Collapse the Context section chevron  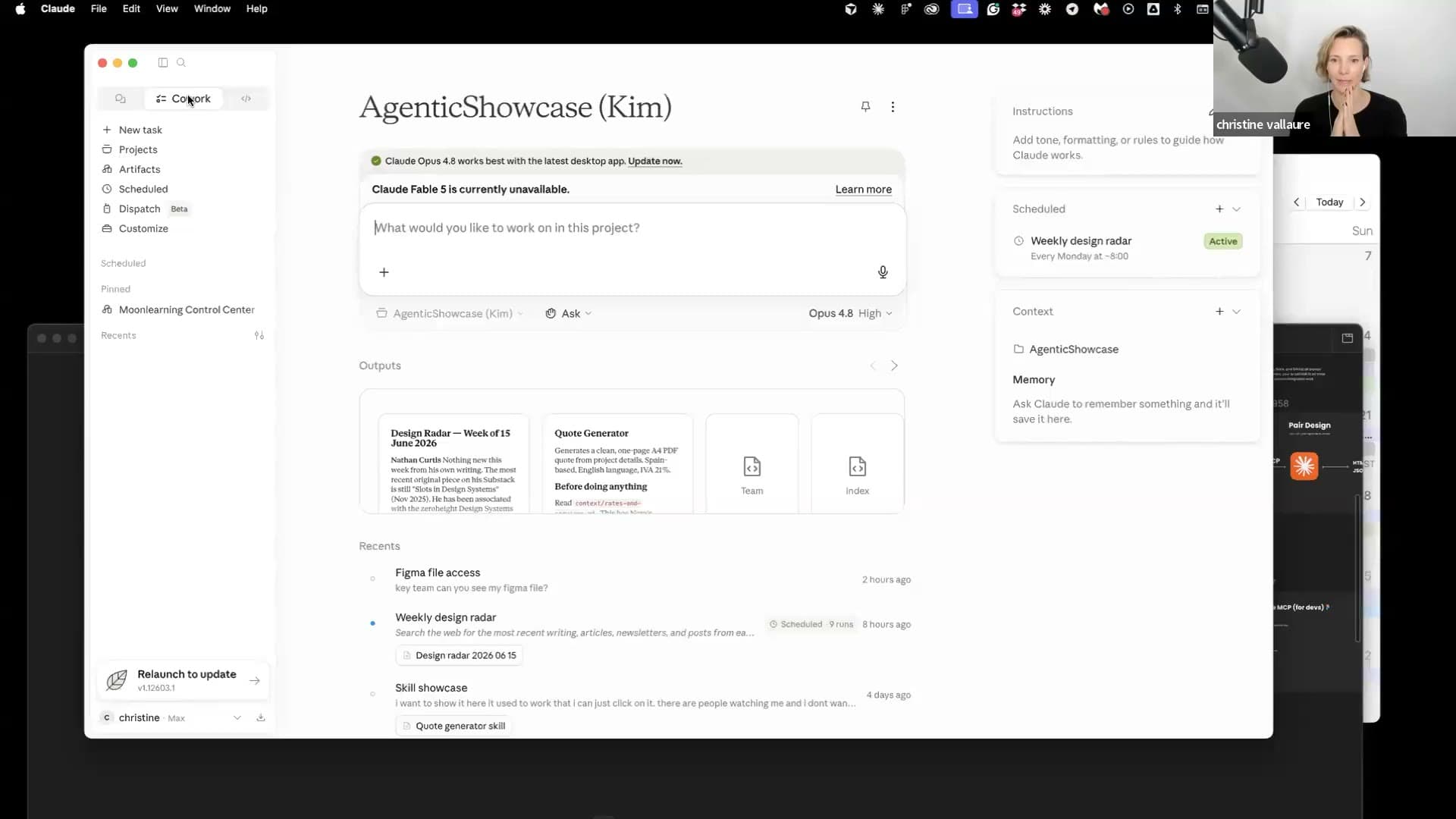1236,311
